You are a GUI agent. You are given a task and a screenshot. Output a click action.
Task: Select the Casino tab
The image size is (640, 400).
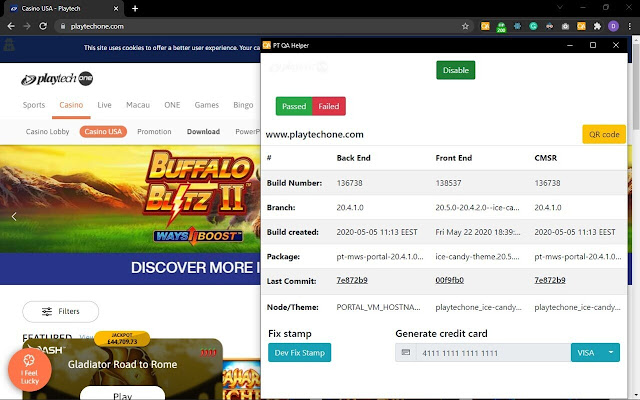71,105
